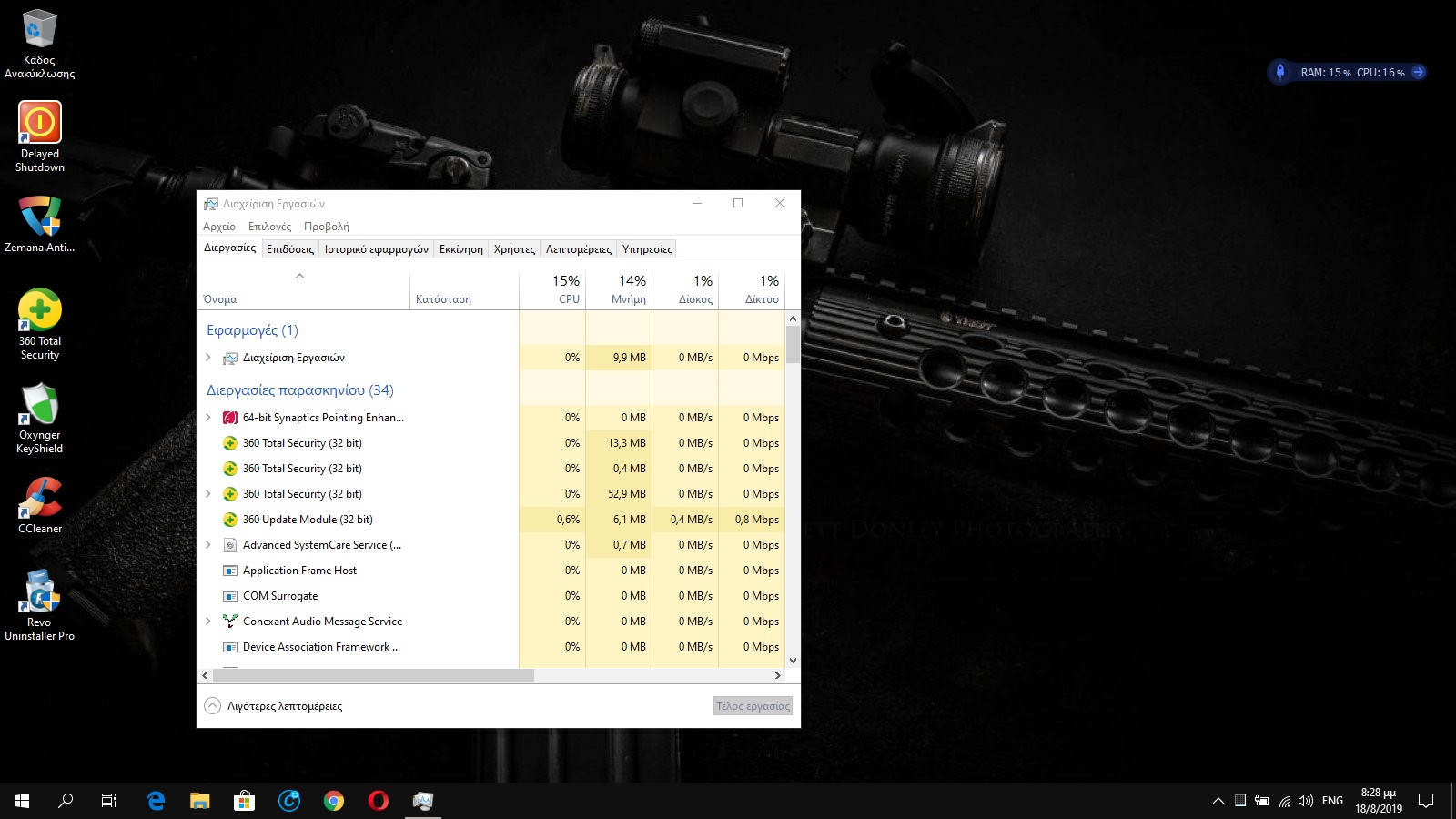1456x819 pixels.
Task: Select the Διεργασίες tab
Action: pyautogui.click(x=229, y=248)
